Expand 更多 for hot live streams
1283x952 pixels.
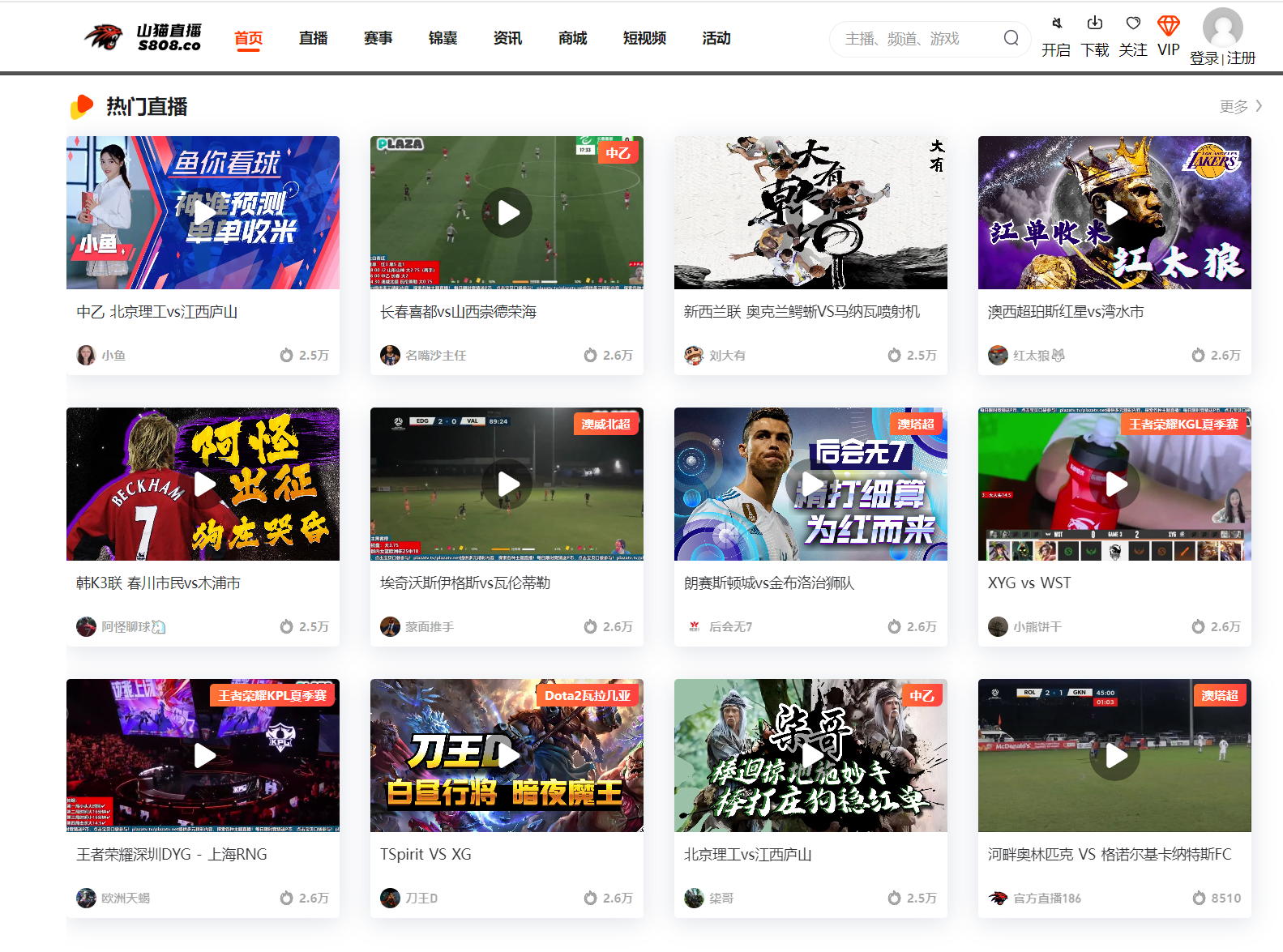pyautogui.click(x=1240, y=106)
